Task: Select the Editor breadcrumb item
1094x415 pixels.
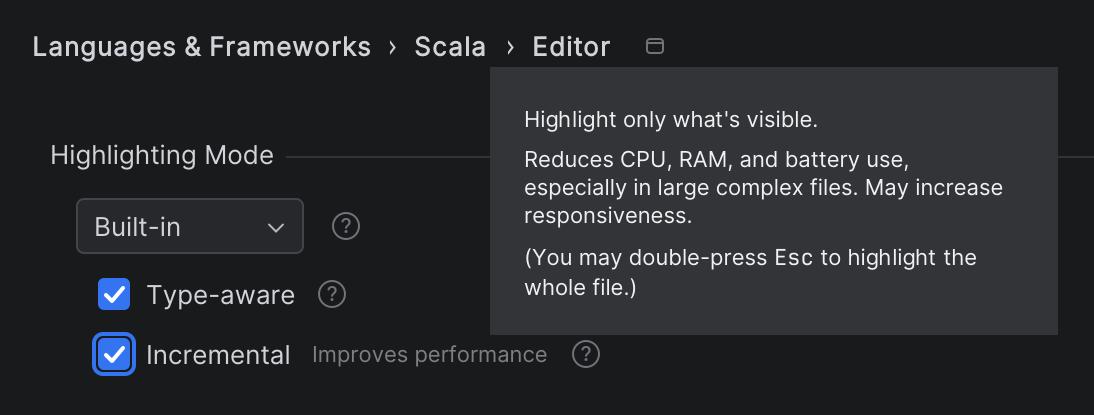Action: point(571,47)
